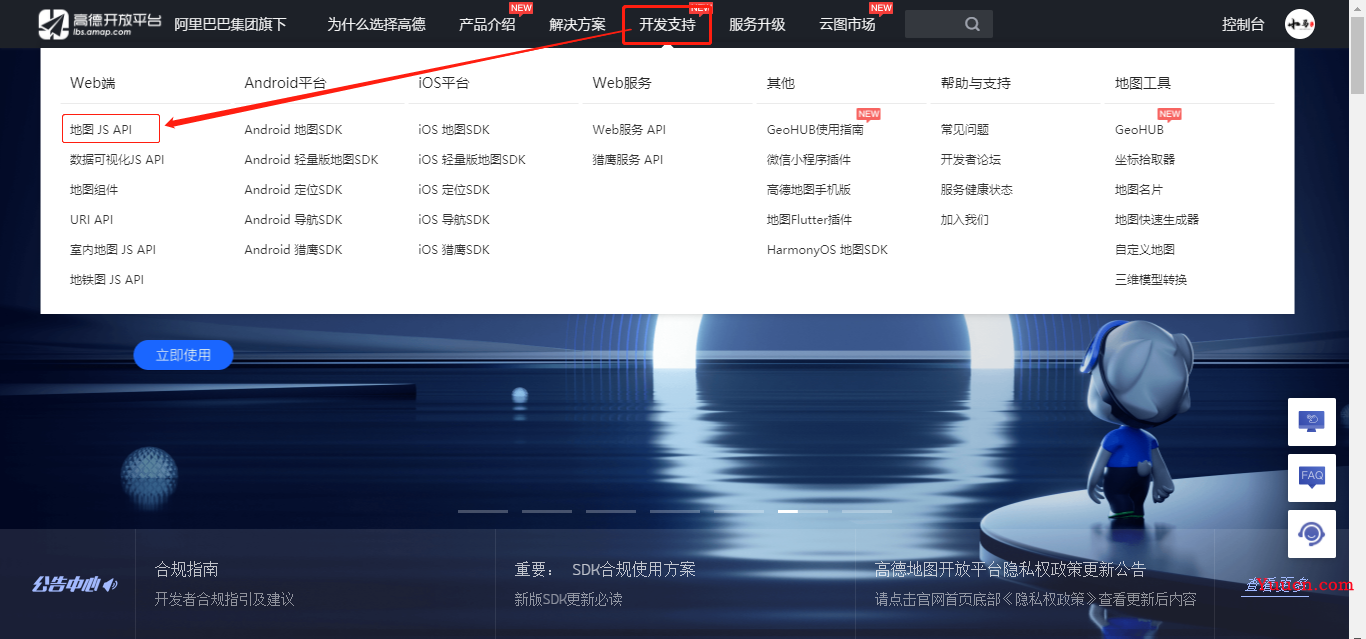
Task: Click the 公告中心 announcement icon
Action: pyautogui.click(x=75, y=584)
